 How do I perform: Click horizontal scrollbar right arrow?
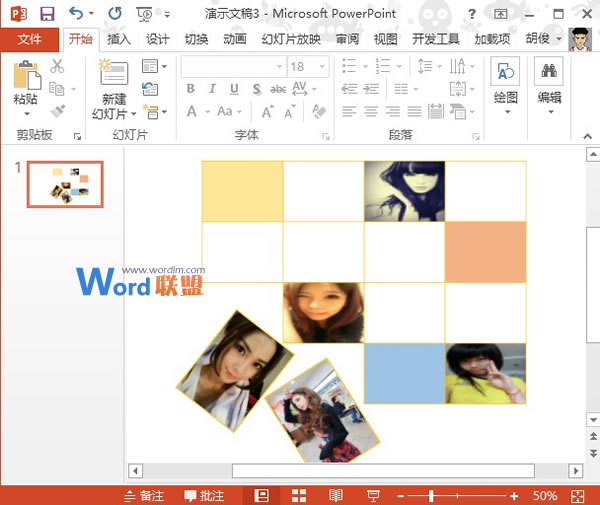[576, 471]
